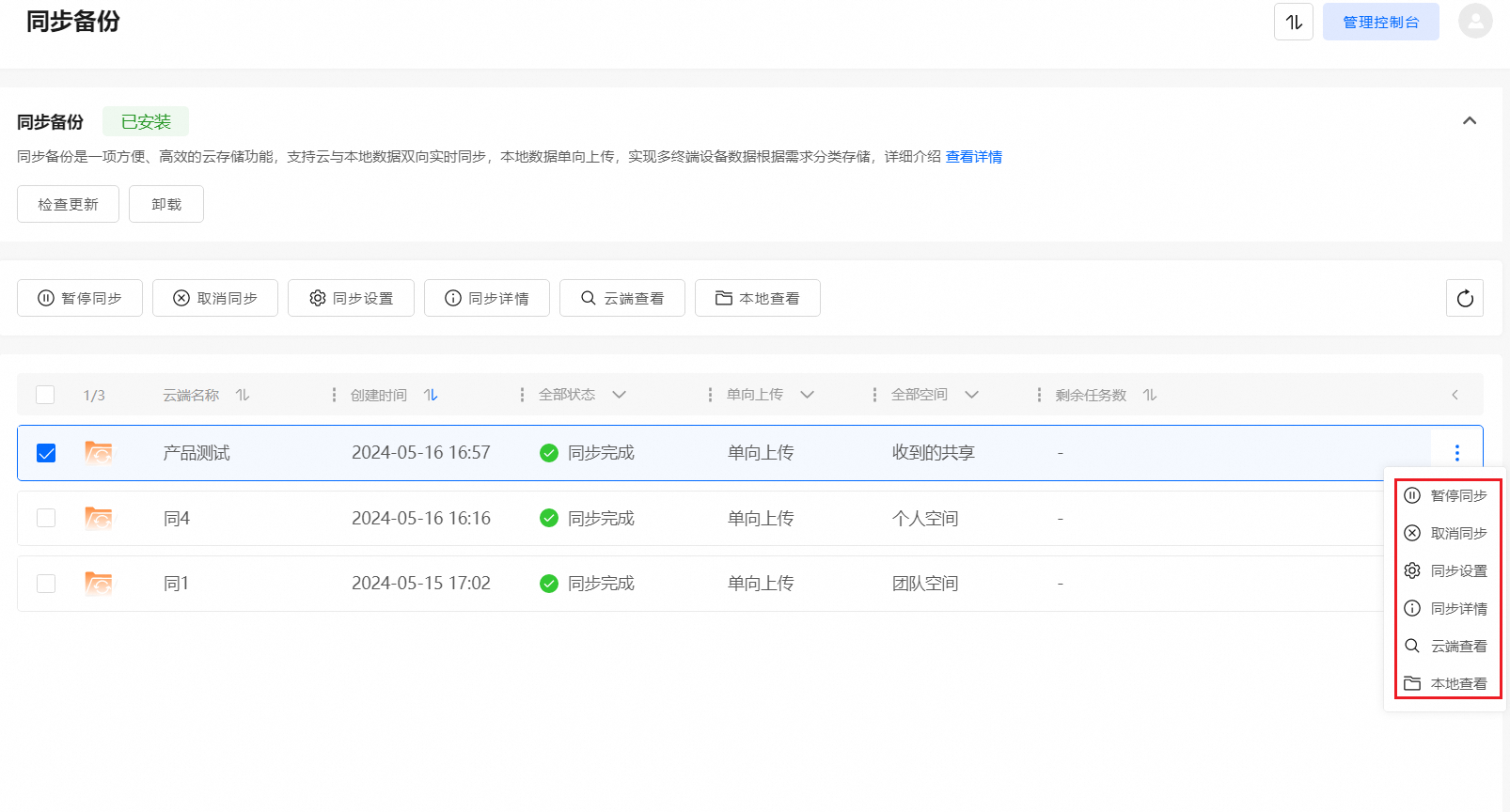Click green check status icon in 产品测试 row
This screenshot has height=812, width=1510.
tap(549, 453)
